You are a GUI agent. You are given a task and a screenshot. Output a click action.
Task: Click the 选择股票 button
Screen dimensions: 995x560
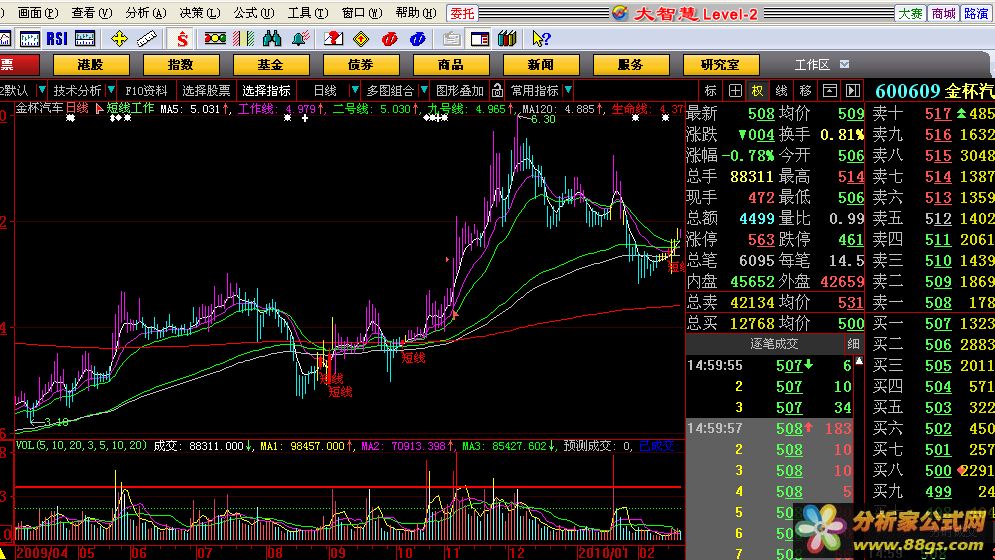click(206, 91)
